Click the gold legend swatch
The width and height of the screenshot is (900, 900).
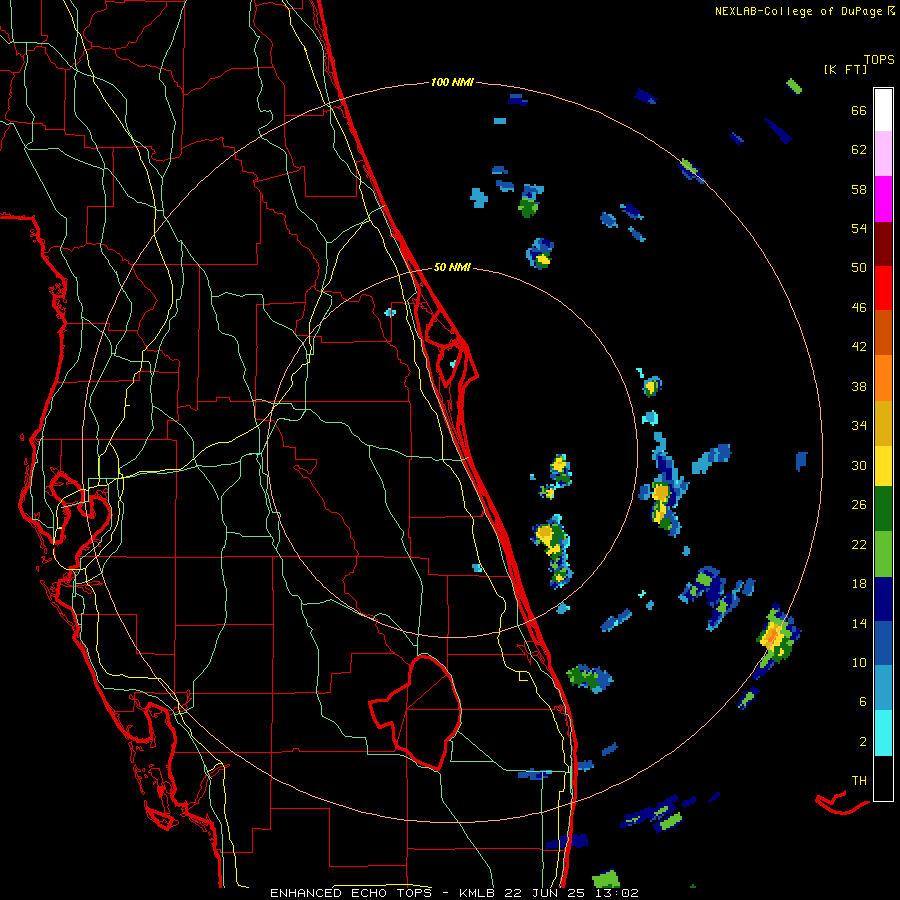tap(883, 423)
